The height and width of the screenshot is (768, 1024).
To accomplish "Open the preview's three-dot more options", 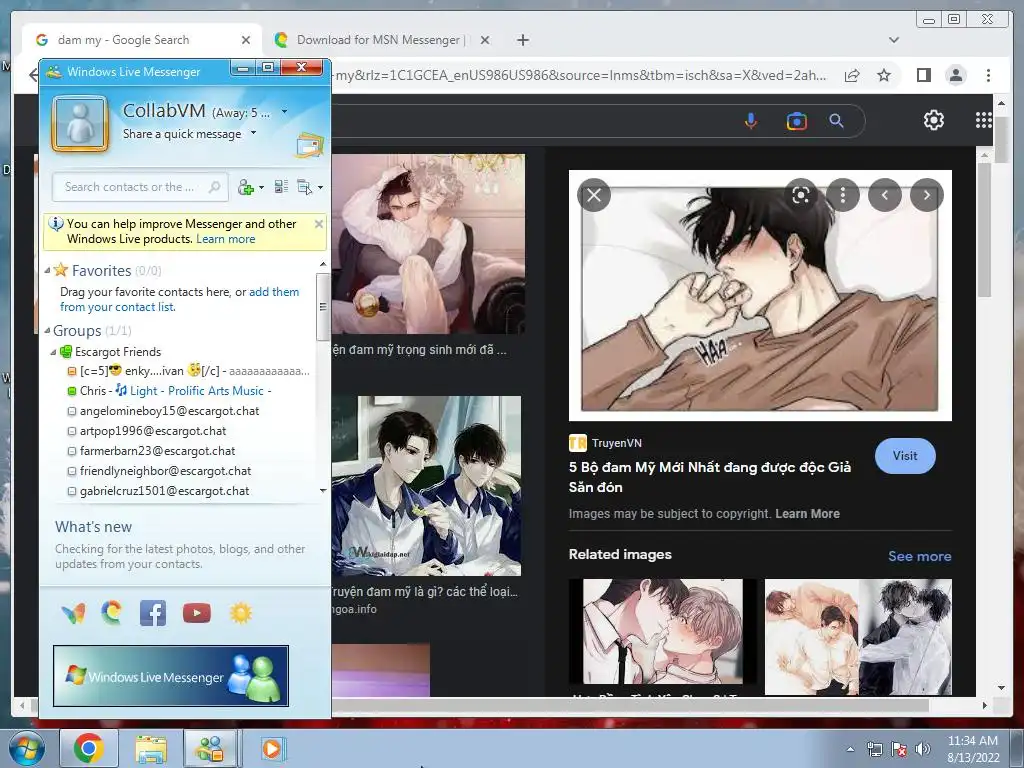I will 842,195.
